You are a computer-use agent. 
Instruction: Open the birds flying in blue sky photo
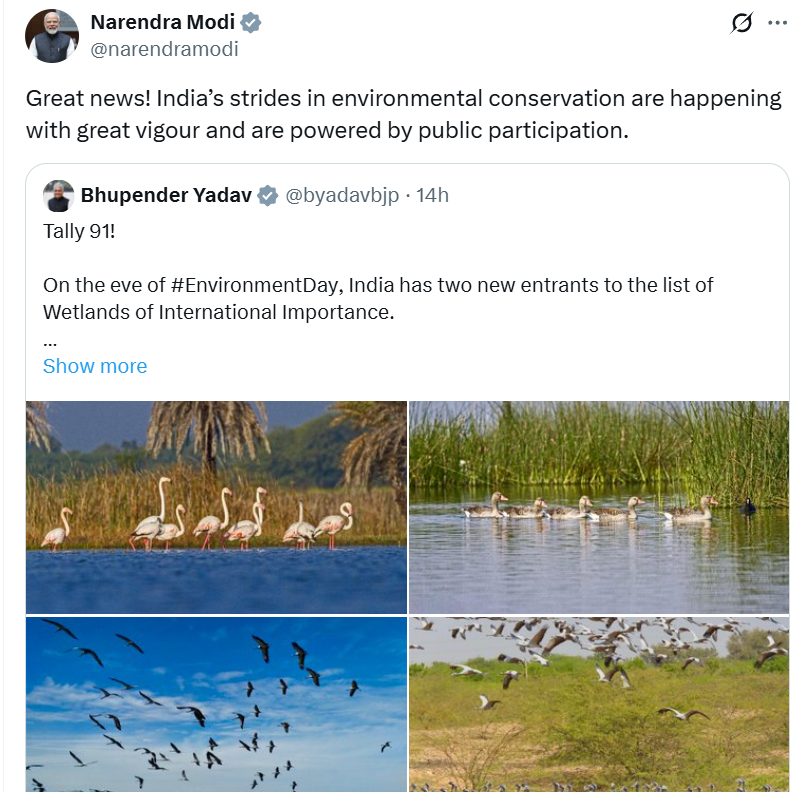(x=216, y=704)
